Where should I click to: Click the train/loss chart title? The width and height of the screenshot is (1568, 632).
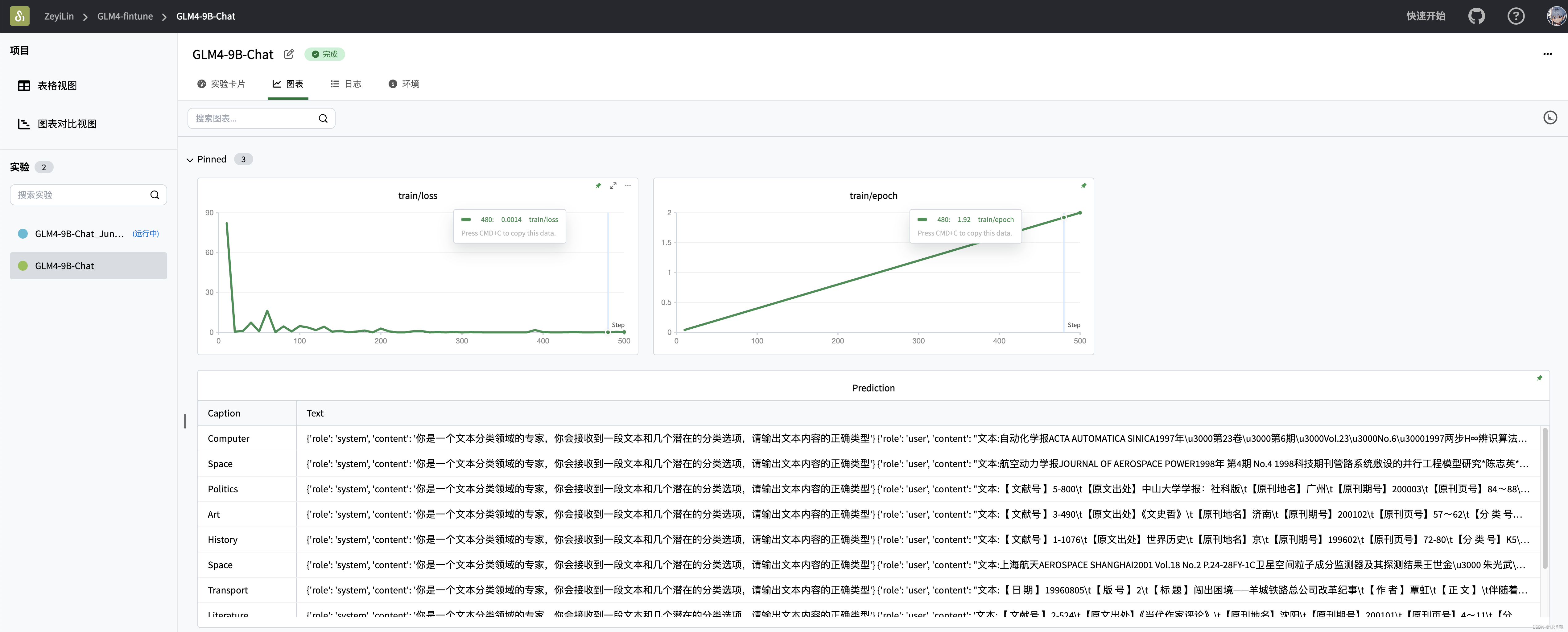[x=418, y=196]
